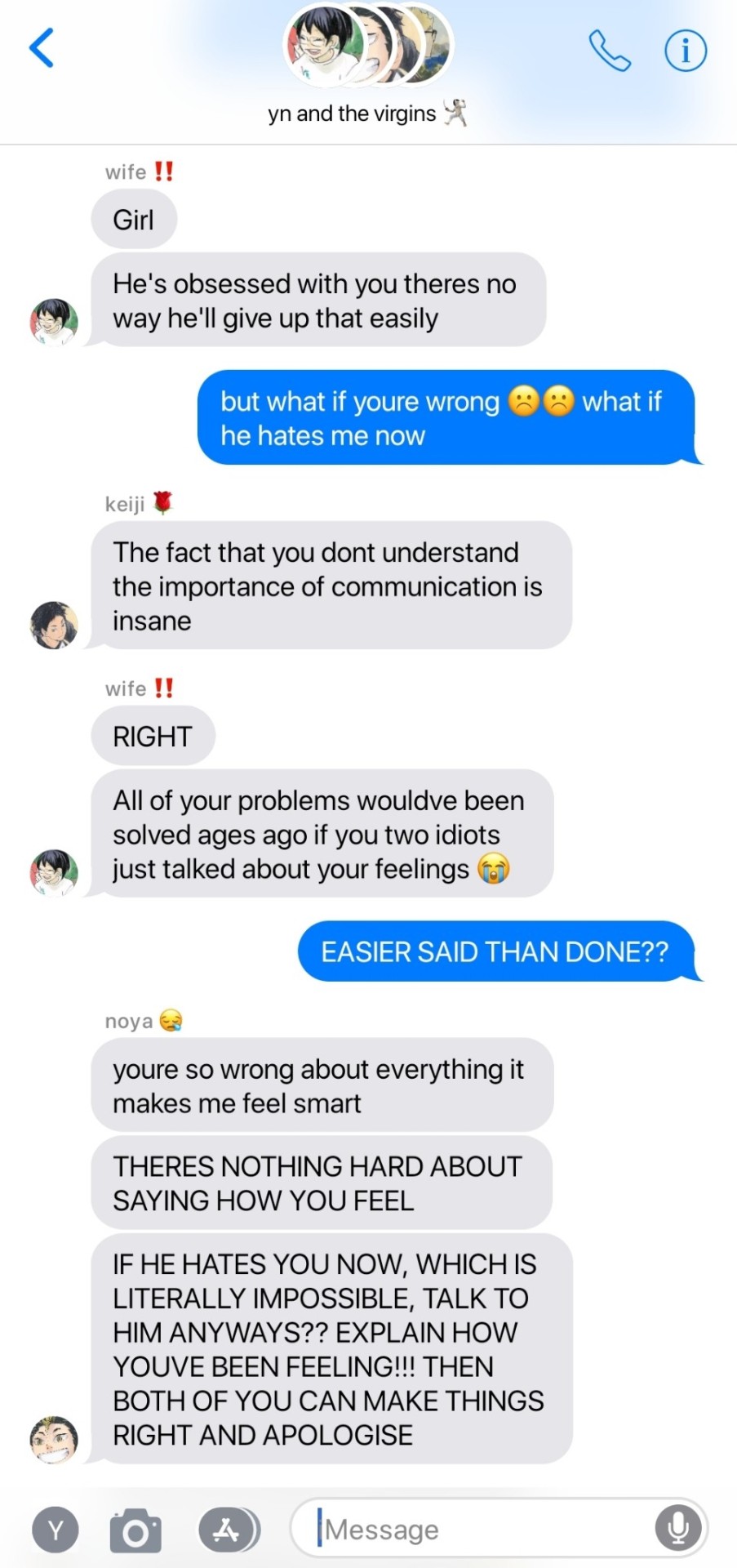Select the 'RIGHT' message bubble
Screen dimensions: 737x1568
(x=153, y=736)
